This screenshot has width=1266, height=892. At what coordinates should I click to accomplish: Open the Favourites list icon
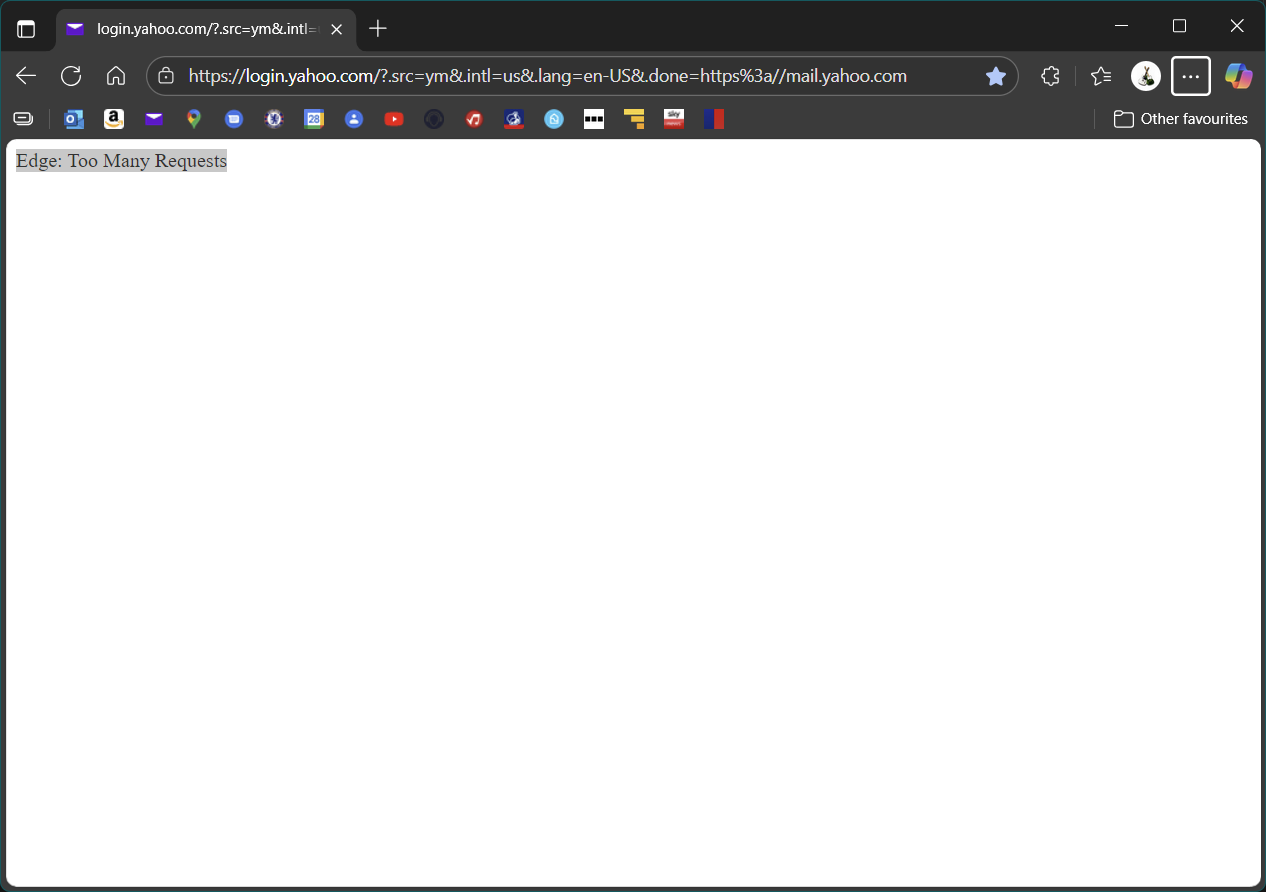[1101, 76]
